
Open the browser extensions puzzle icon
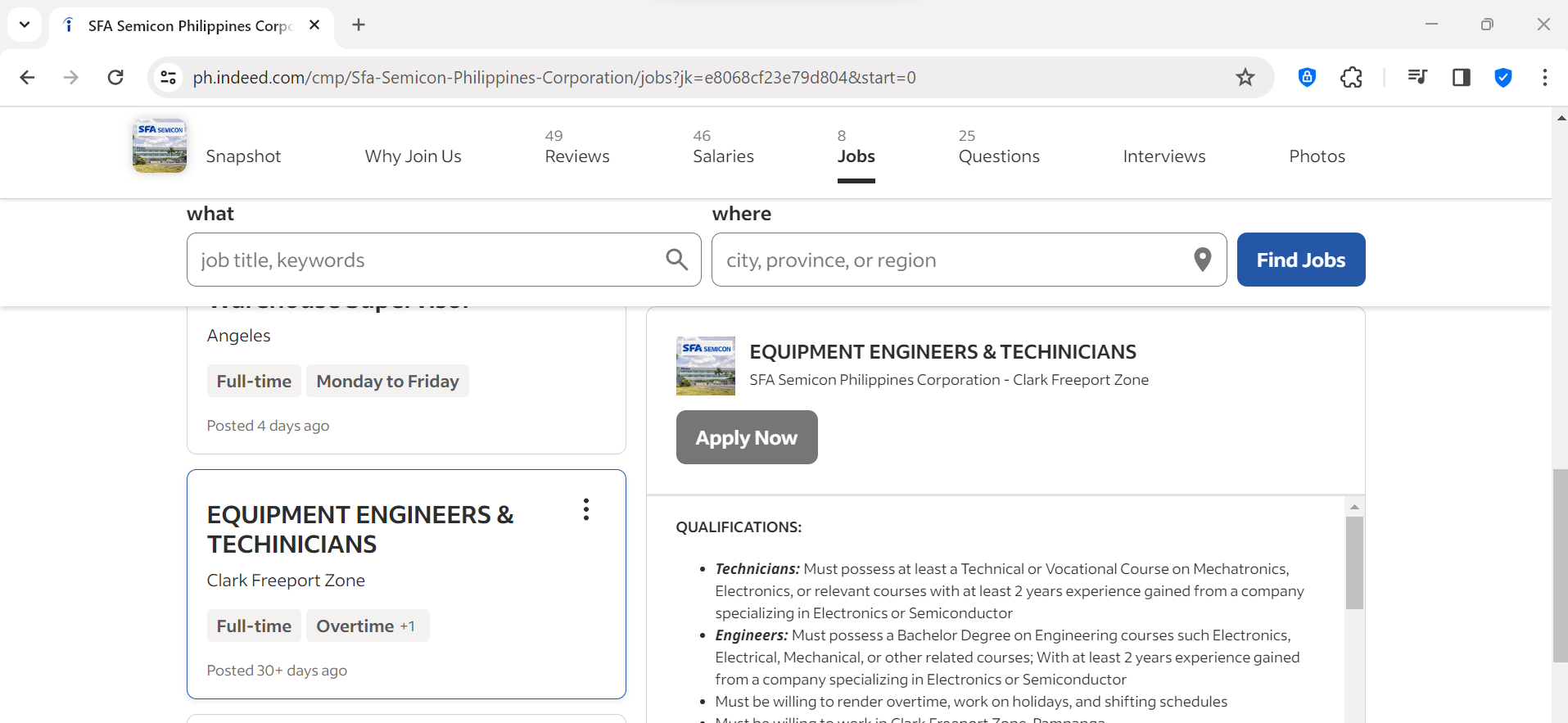1351,78
